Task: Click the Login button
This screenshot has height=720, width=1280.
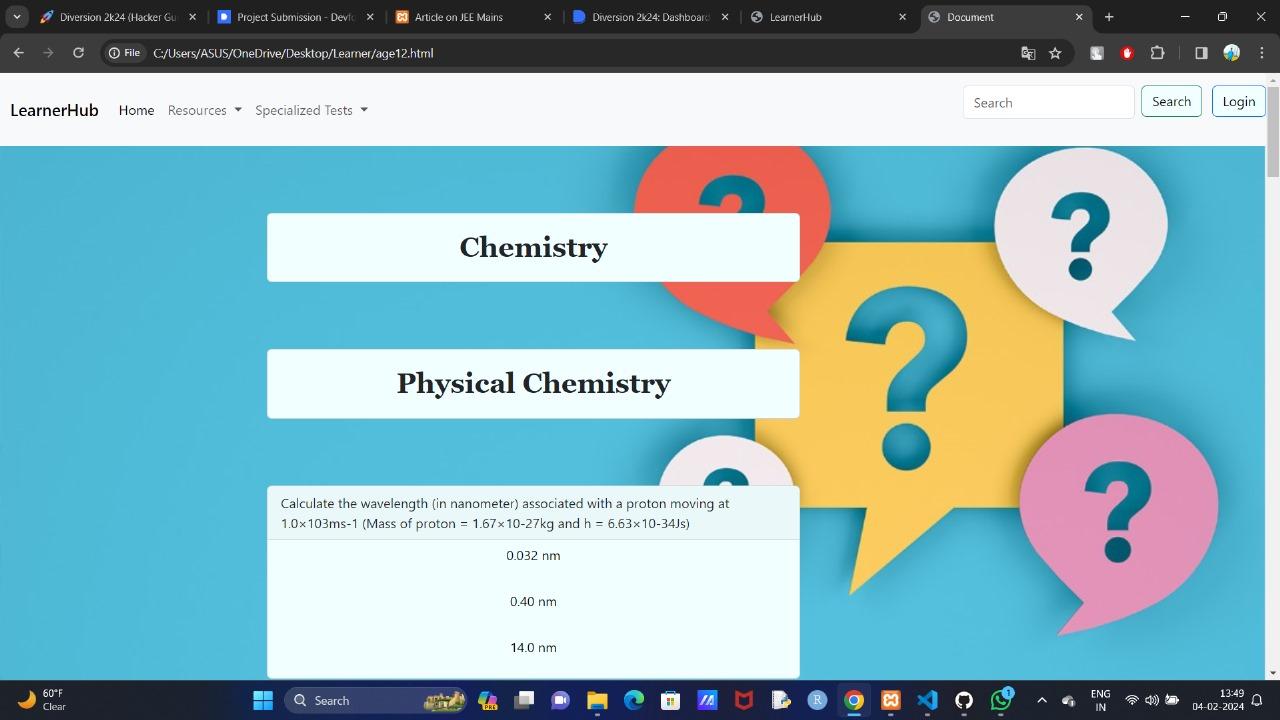Action: (x=1238, y=101)
